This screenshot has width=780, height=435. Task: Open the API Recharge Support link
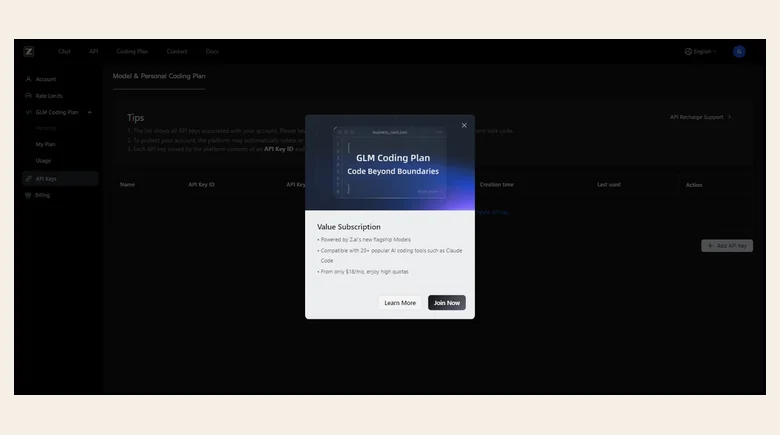[x=696, y=117]
